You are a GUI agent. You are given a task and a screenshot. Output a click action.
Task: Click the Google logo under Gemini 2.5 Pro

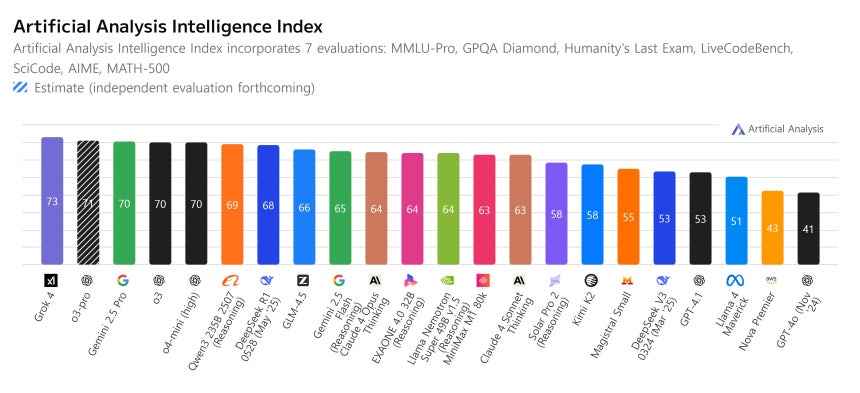[x=123, y=281]
